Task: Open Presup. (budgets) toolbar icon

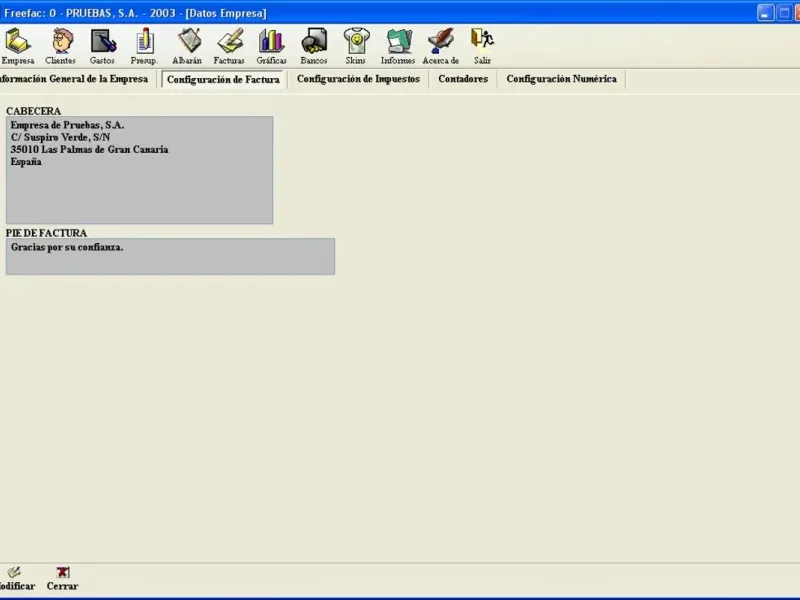Action: [x=144, y=46]
